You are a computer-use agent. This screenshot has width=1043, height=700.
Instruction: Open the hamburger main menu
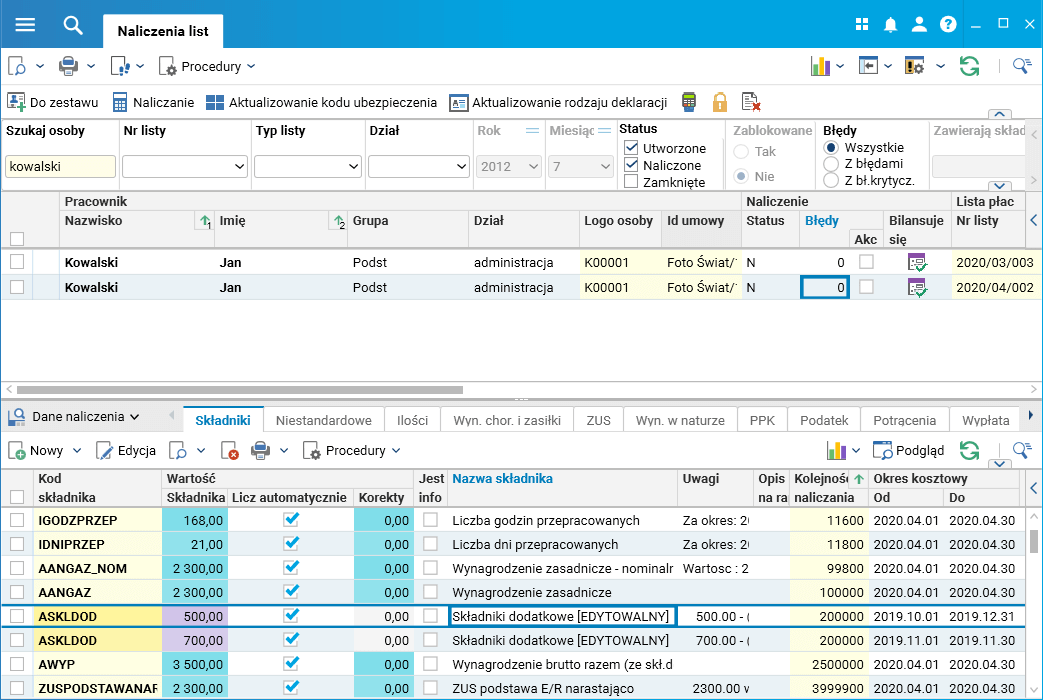tap(25, 25)
